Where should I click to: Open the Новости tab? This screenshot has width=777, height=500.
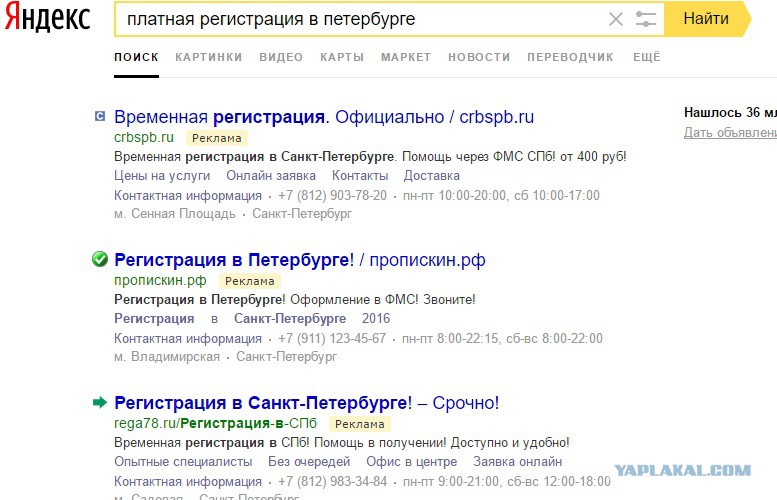coord(479,57)
